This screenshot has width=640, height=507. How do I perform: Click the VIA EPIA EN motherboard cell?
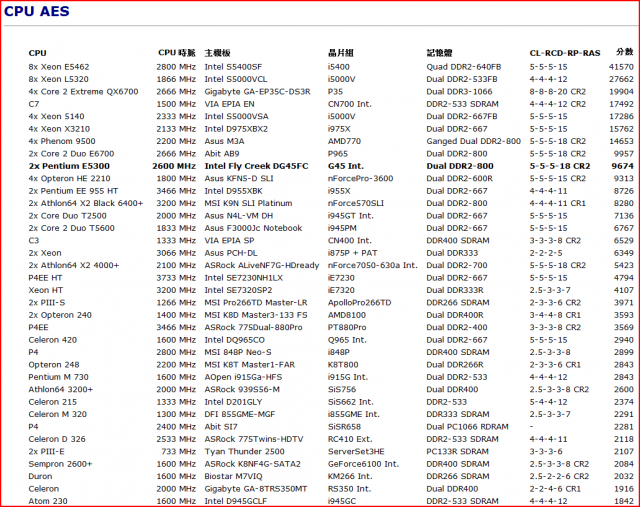229,104
